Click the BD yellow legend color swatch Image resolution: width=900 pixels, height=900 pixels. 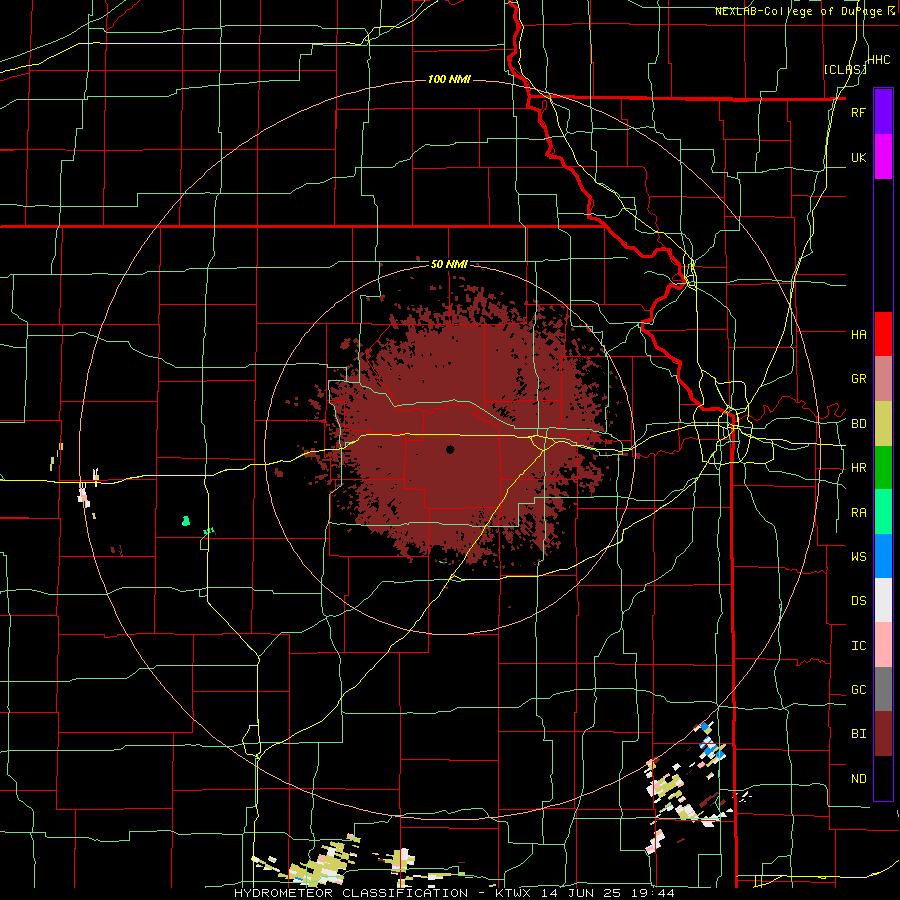pos(883,424)
